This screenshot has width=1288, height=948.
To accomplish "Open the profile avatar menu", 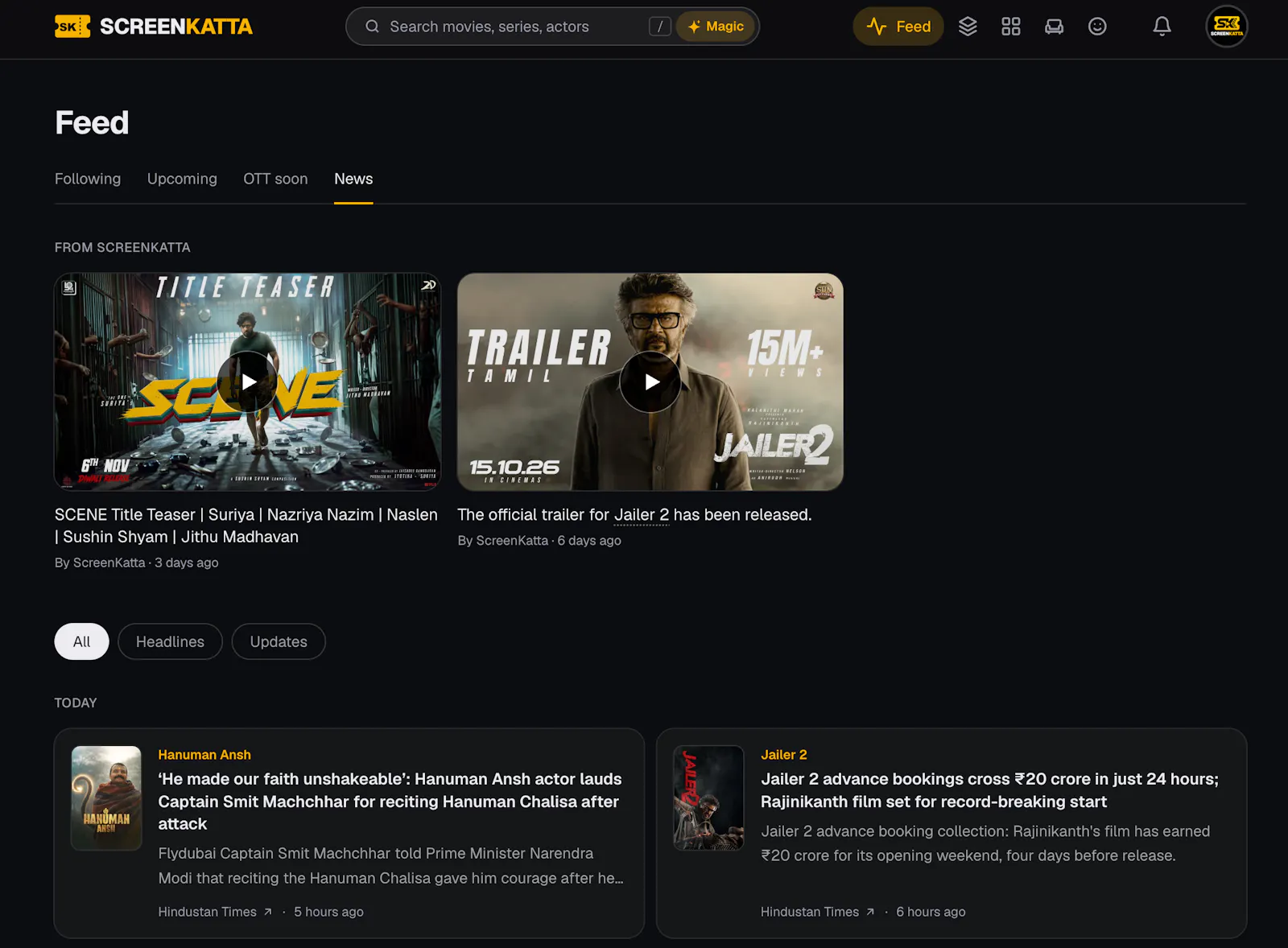I will pos(1227,27).
